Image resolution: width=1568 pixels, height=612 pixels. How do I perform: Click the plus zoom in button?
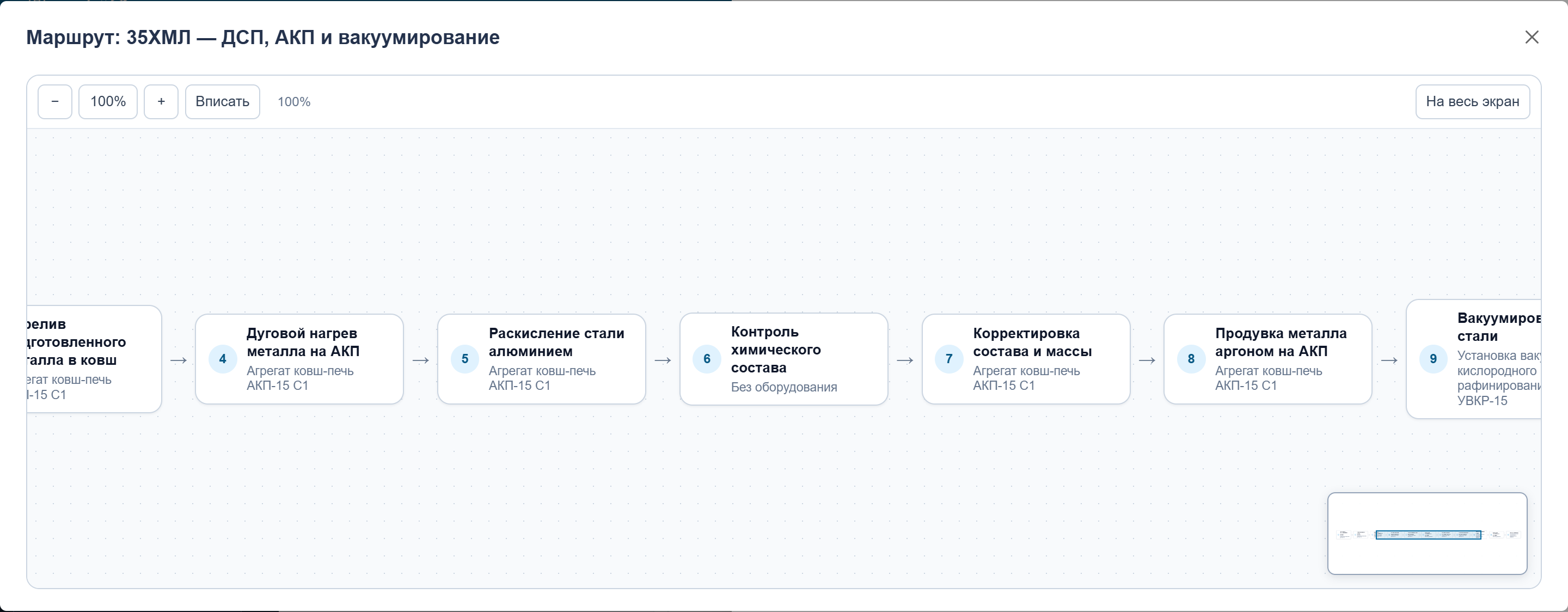click(161, 102)
